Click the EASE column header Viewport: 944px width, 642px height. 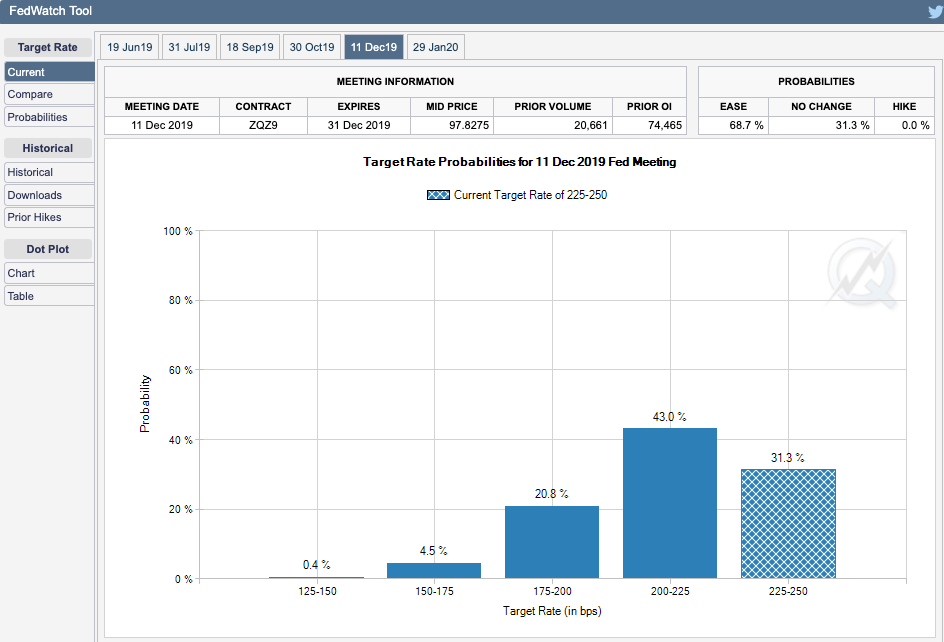coord(733,107)
